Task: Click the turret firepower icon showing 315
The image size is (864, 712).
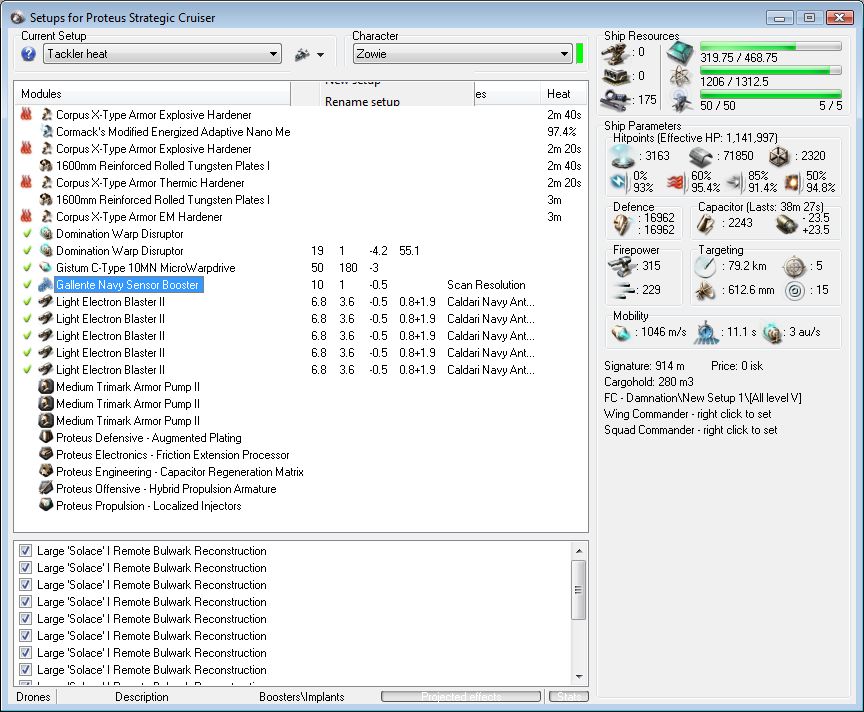Action: point(622,267)
